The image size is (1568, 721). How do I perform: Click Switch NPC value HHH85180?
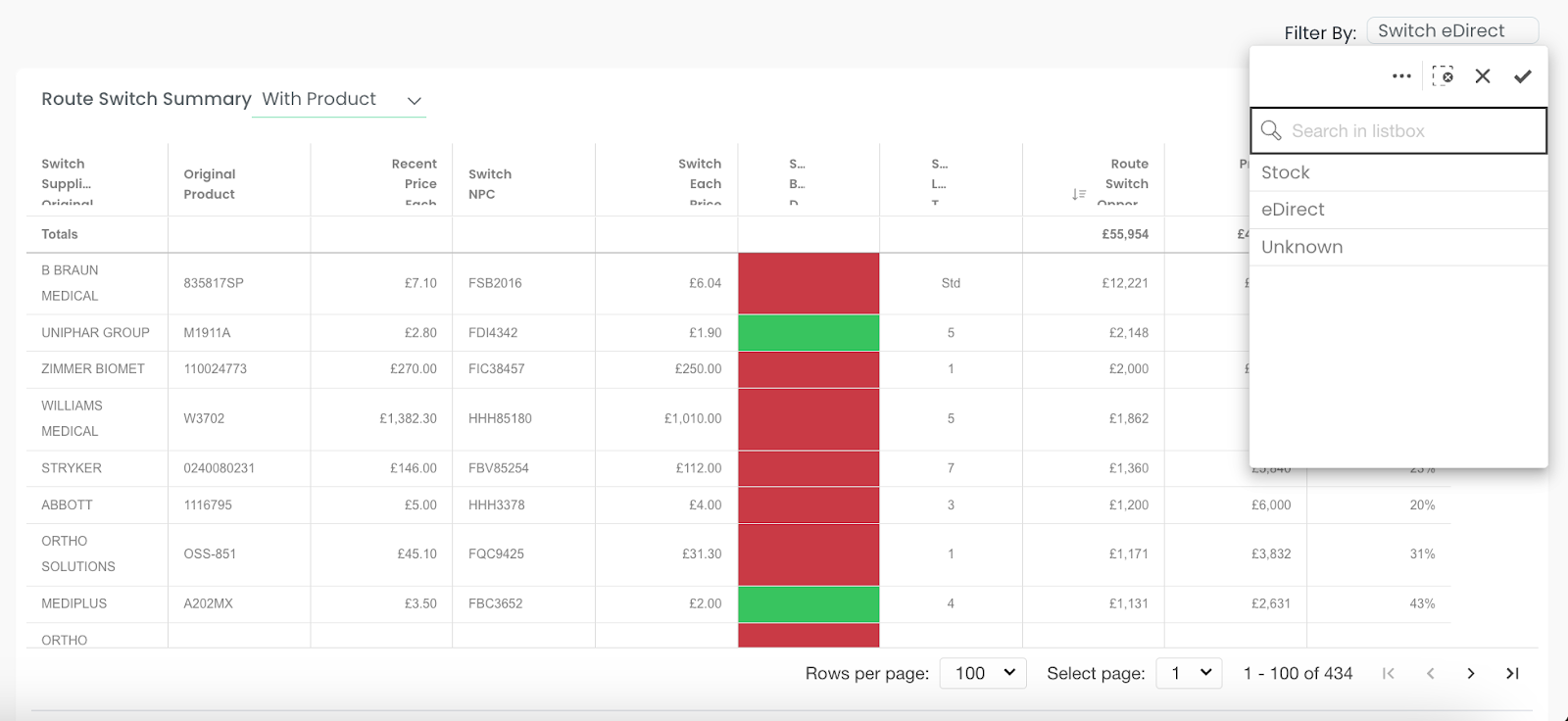point(500,418)
